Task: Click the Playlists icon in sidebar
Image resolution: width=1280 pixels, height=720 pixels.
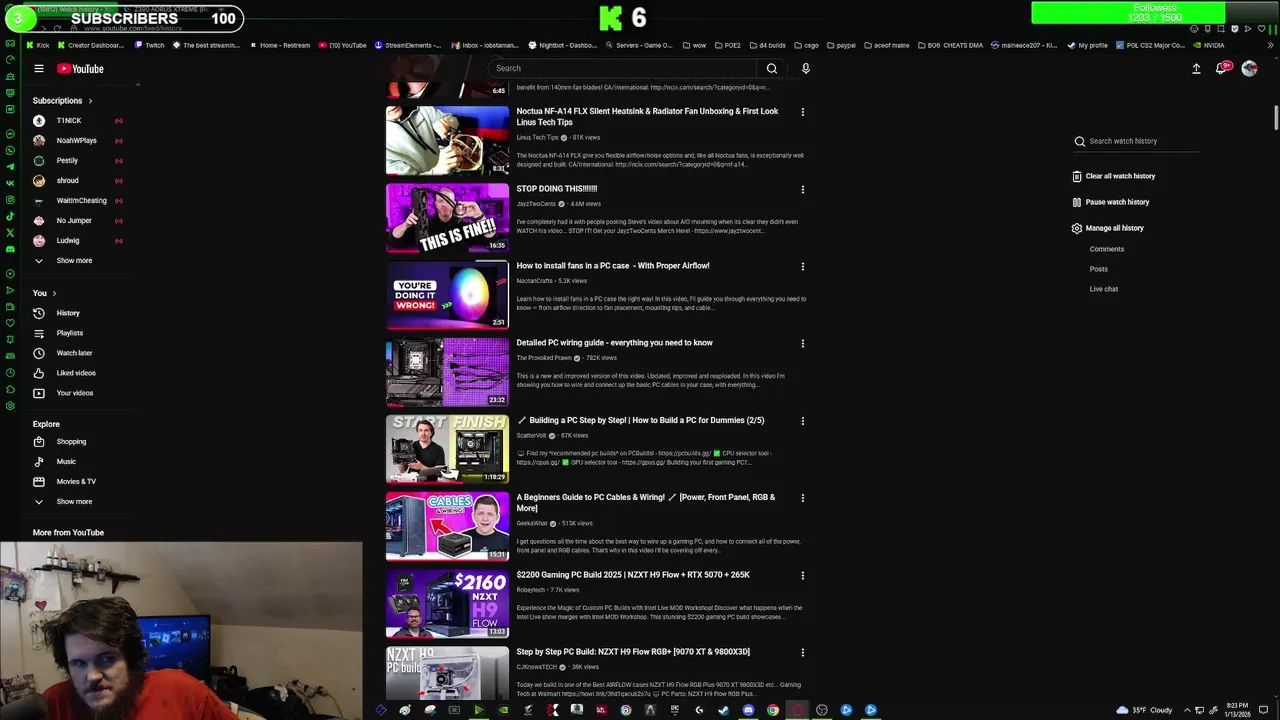Action: coord(39,333)
